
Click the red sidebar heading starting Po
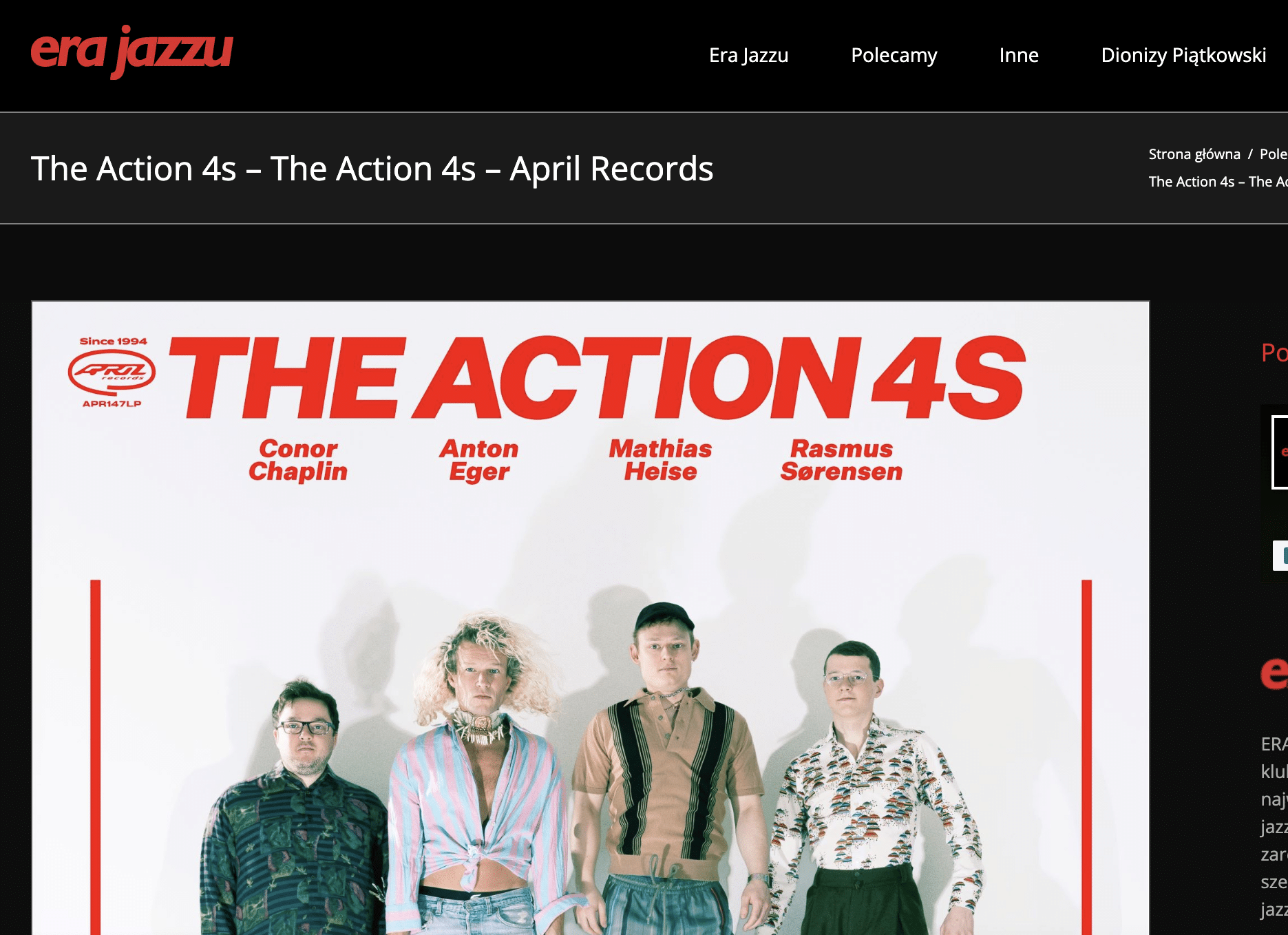point(1274,353)
